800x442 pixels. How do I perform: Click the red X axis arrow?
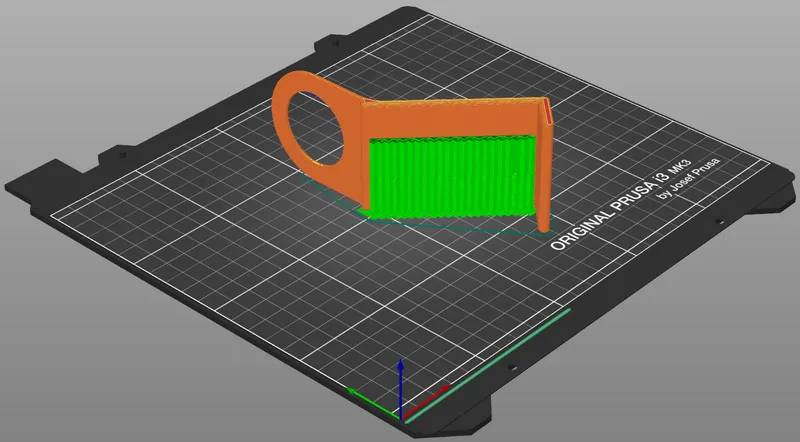pyautogui.click(x=427, y=402)
